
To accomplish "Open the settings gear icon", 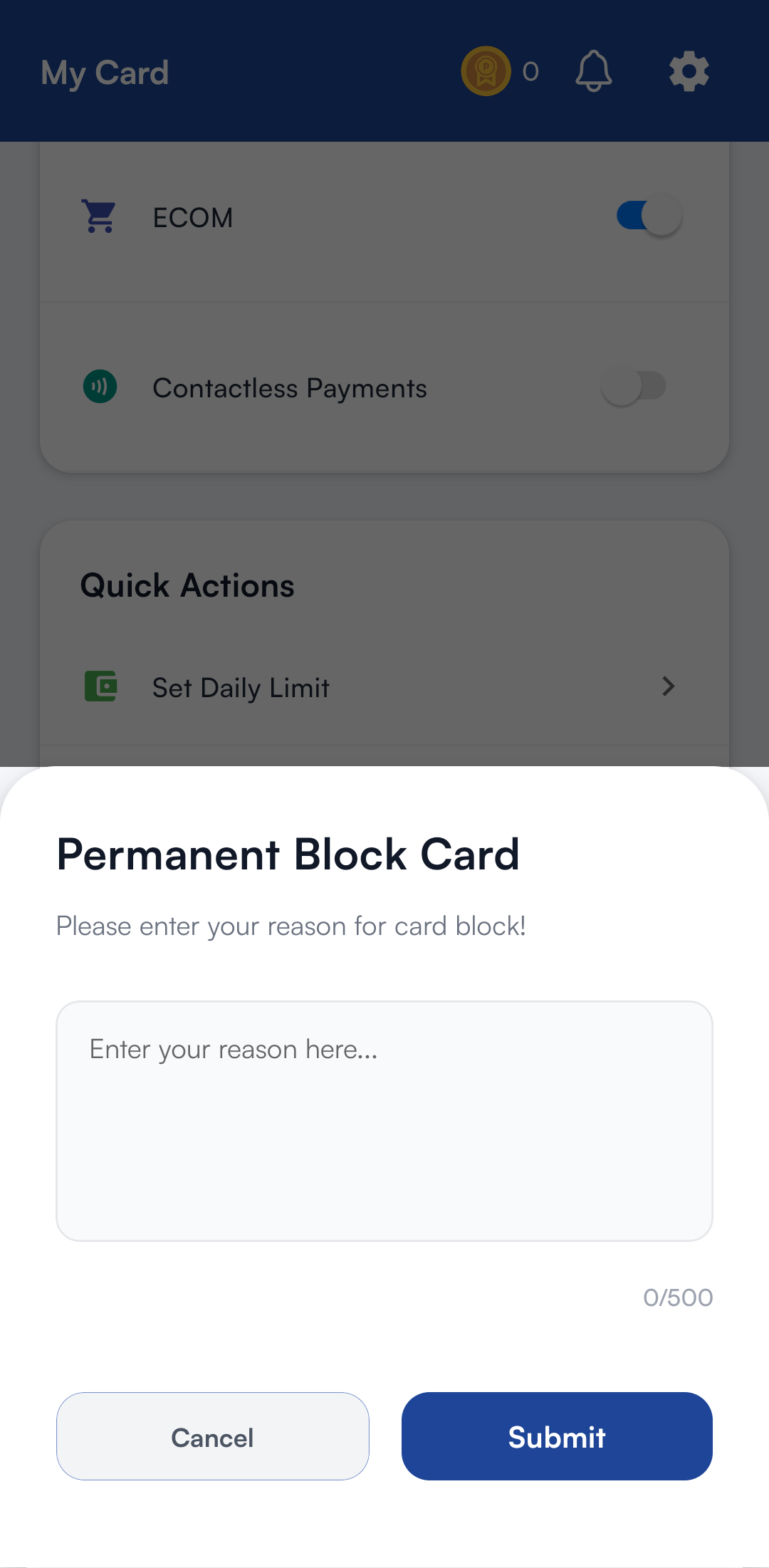I will (689, 71).
